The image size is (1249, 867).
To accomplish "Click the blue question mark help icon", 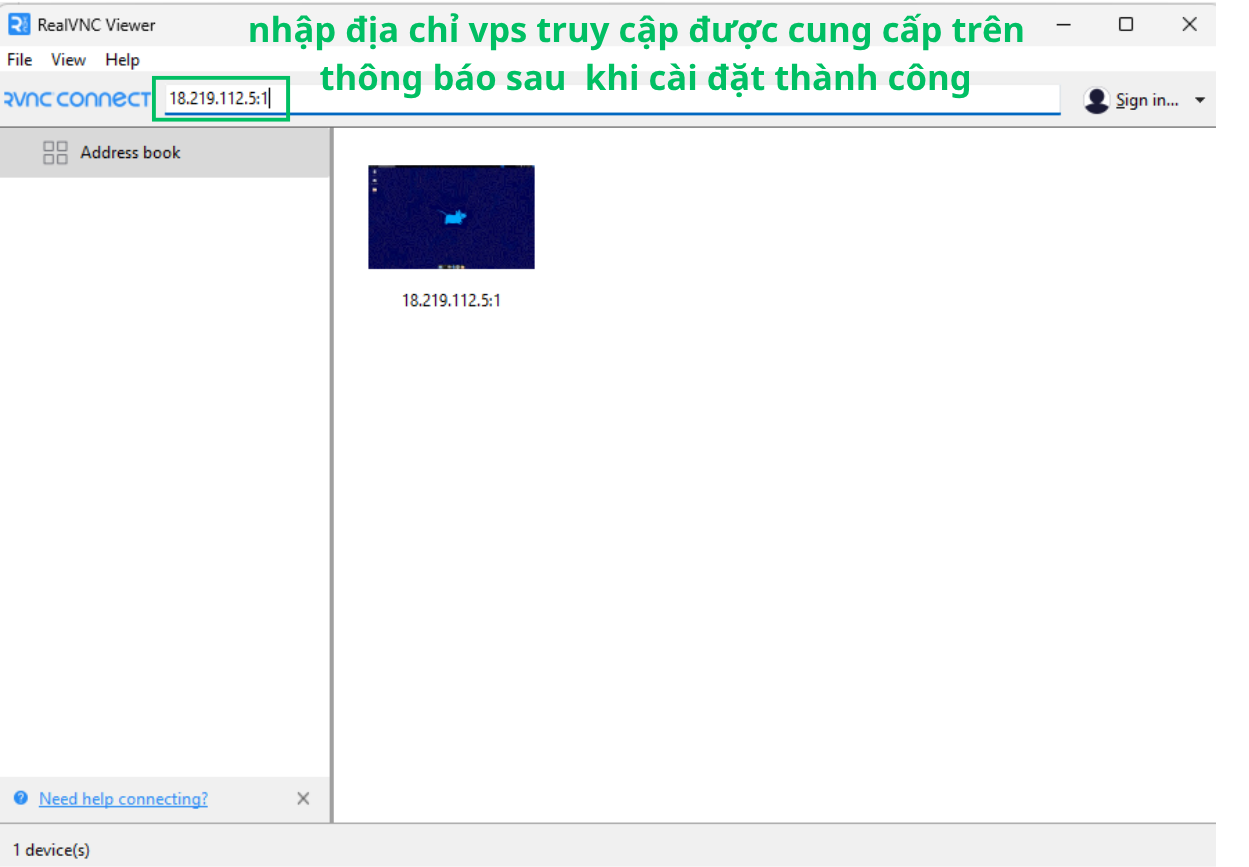I will tap(21, 799).
